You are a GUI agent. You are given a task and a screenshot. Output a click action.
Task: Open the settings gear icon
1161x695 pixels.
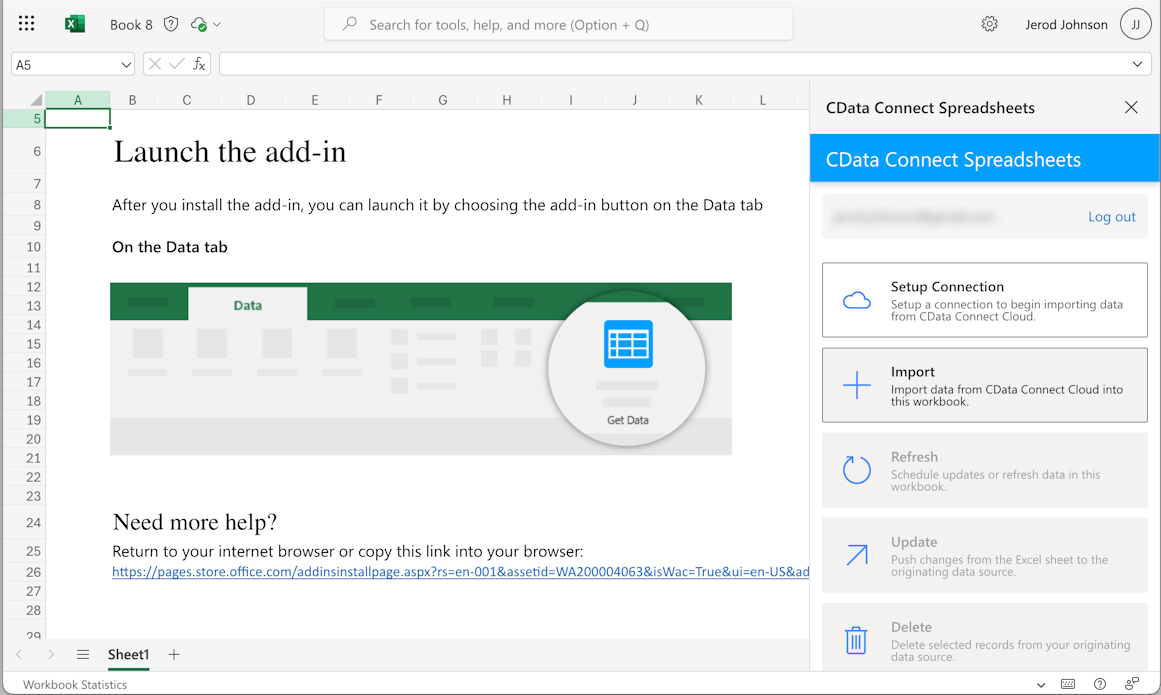(989, 24)
